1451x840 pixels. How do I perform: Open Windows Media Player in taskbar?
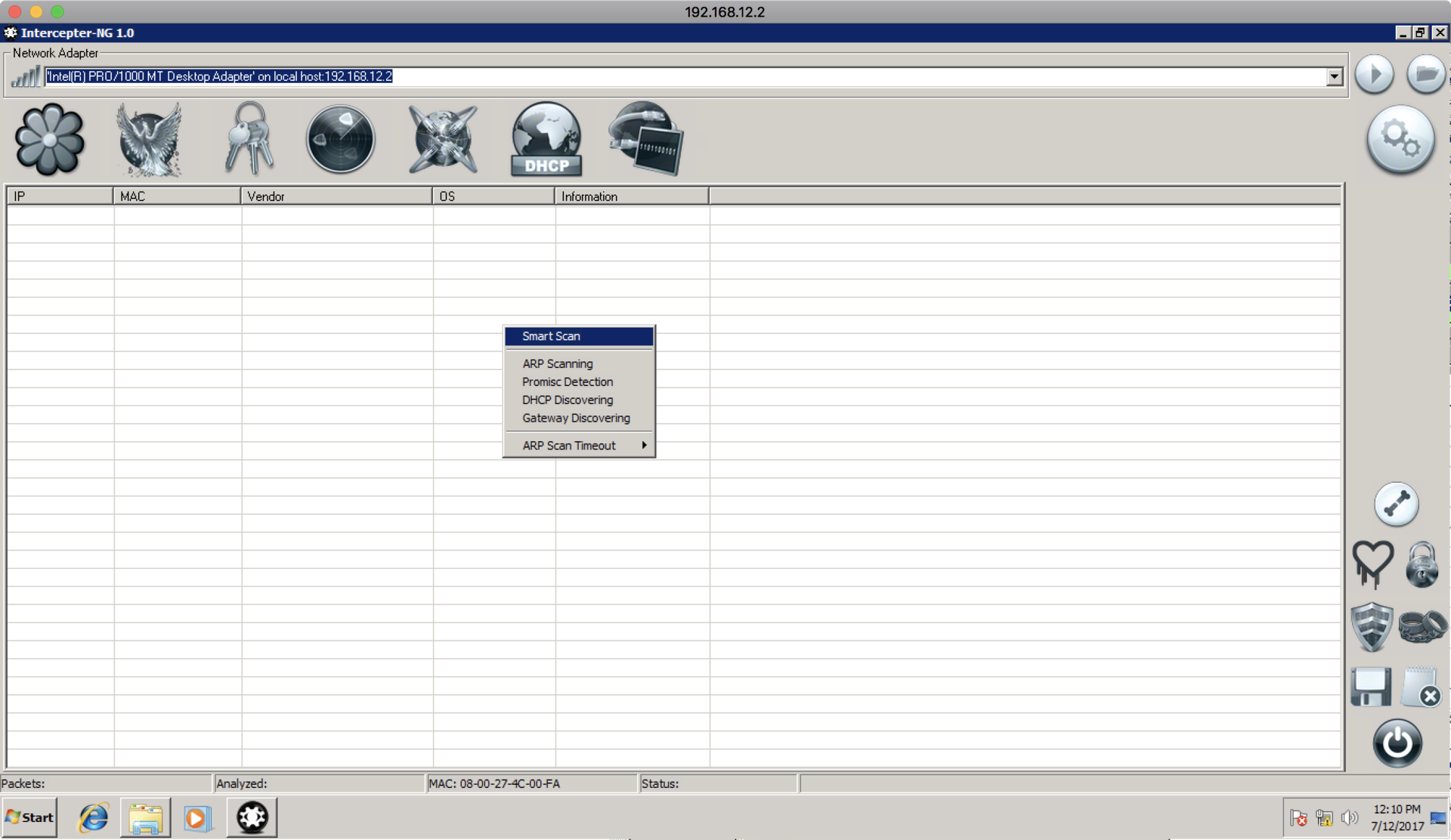[x=196, y=818]
